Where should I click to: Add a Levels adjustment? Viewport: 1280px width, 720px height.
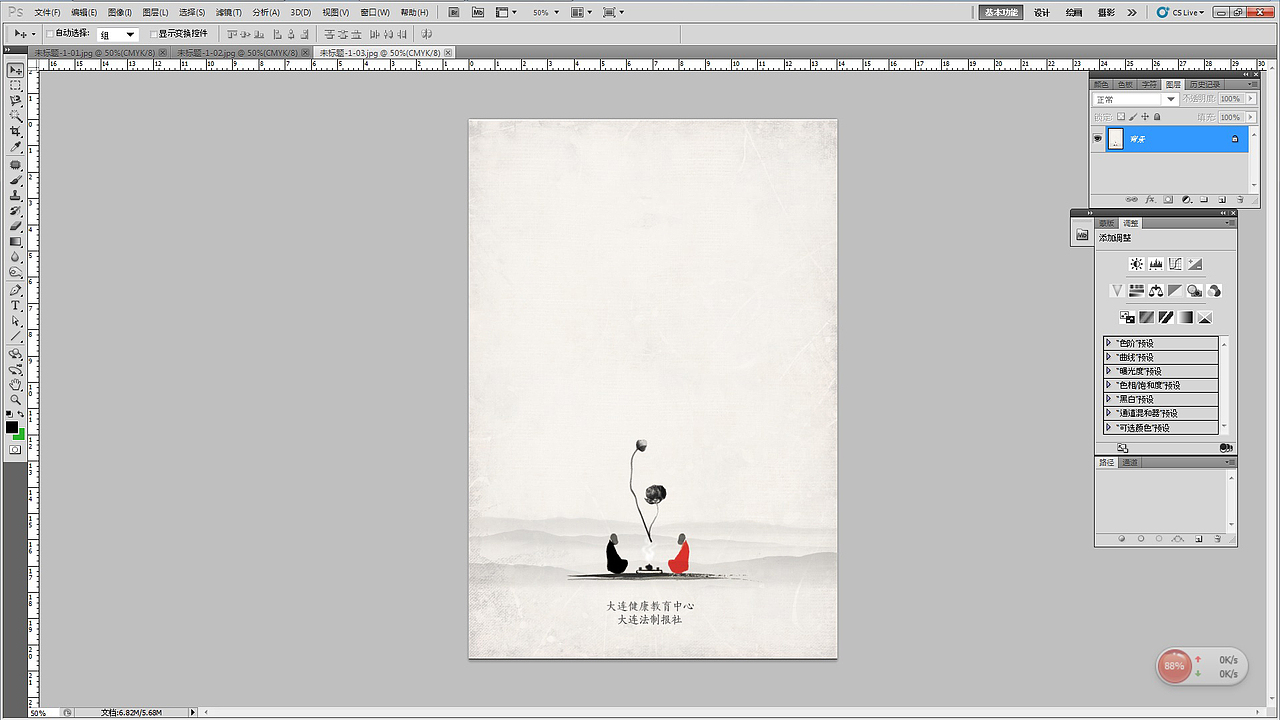coord(1156,264)
